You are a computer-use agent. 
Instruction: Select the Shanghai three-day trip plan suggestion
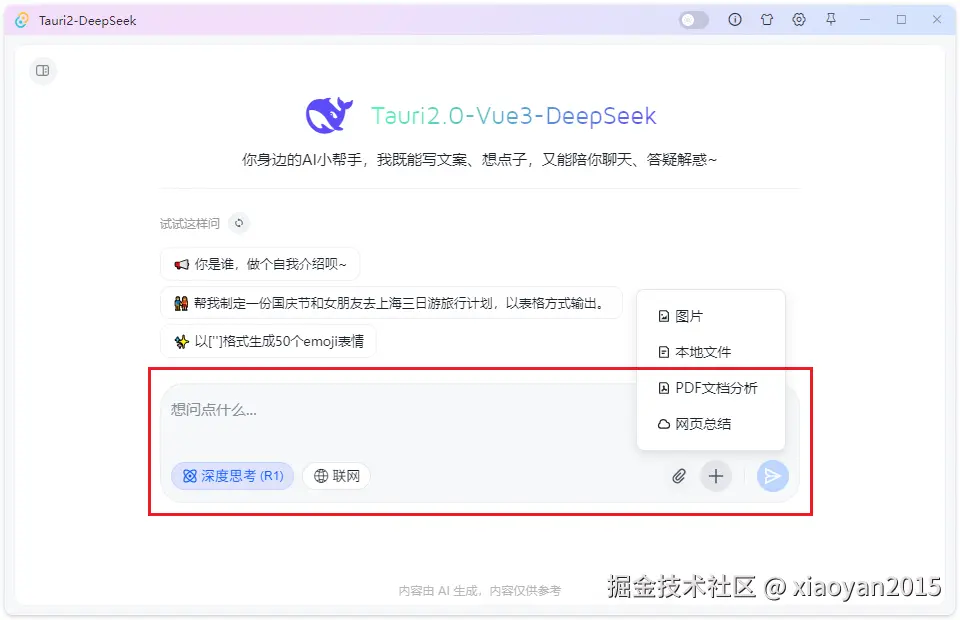click(x=391, y=303)
